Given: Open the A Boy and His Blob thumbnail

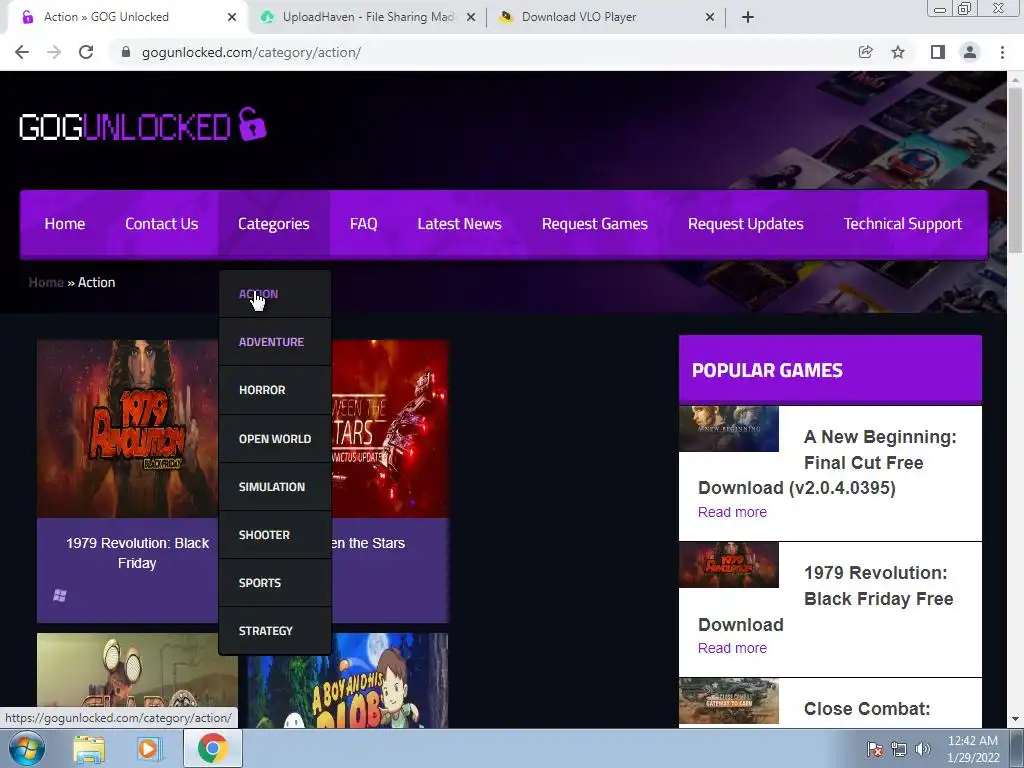Looking at the screenshot, I should tap(348, 680).
